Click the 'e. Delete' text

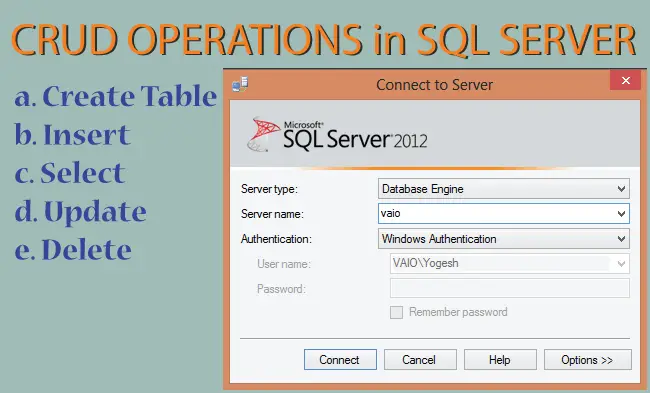click(x=73, y=250)
